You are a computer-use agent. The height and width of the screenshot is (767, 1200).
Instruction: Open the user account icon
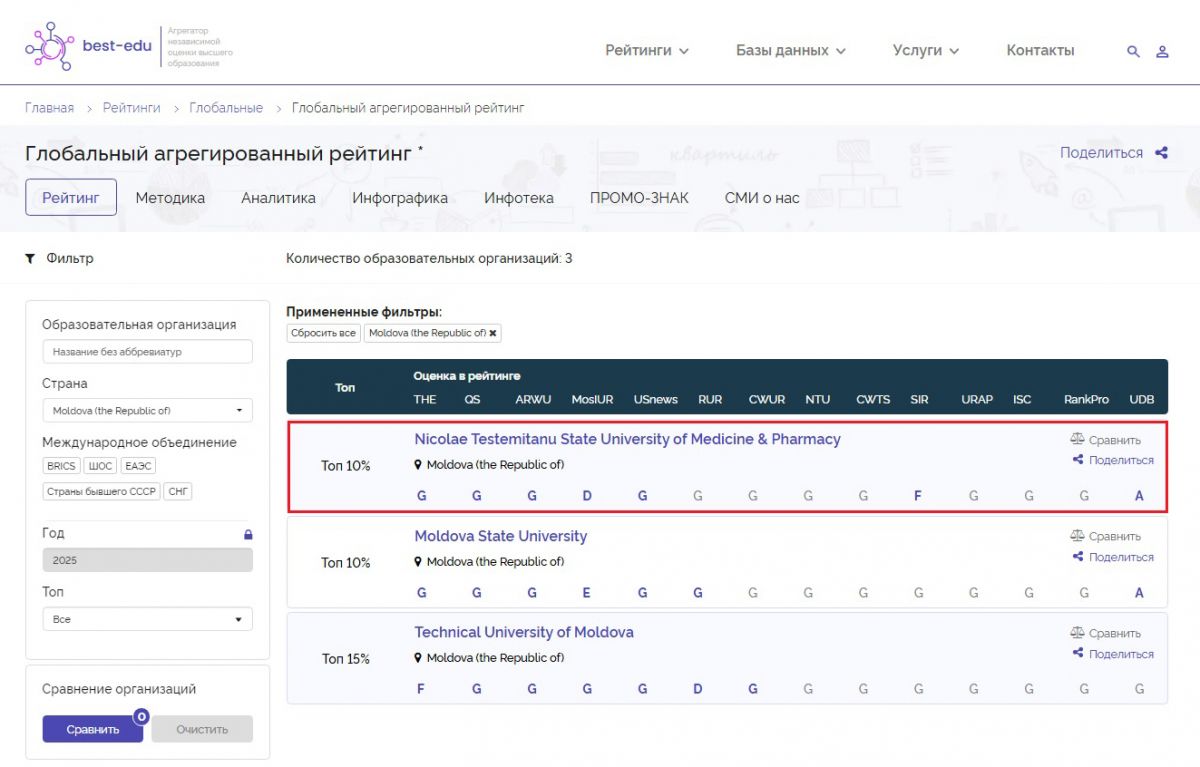tap(1162, 51)
